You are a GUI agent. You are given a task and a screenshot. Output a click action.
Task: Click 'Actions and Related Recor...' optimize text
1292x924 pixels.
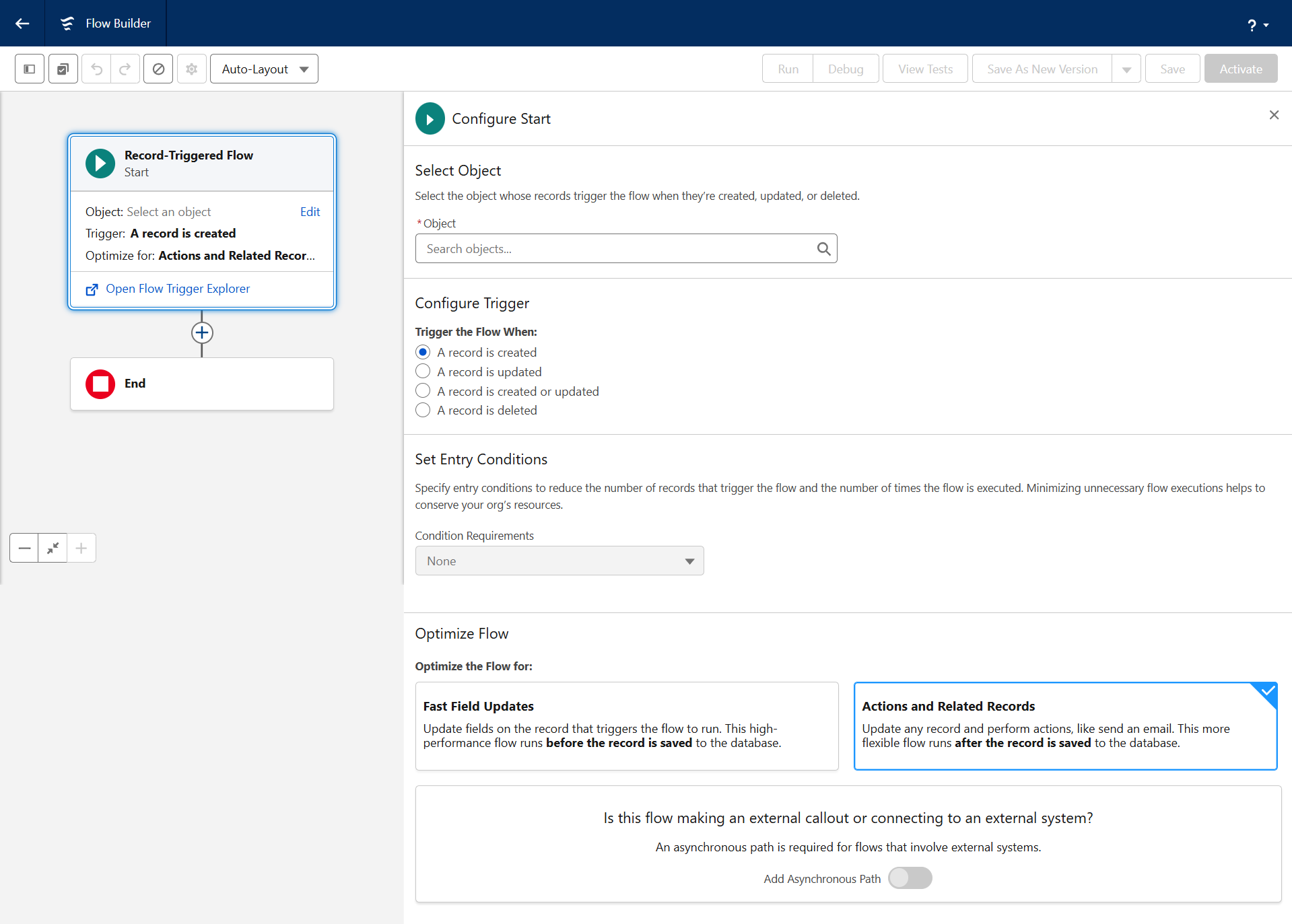coord(237,256)
